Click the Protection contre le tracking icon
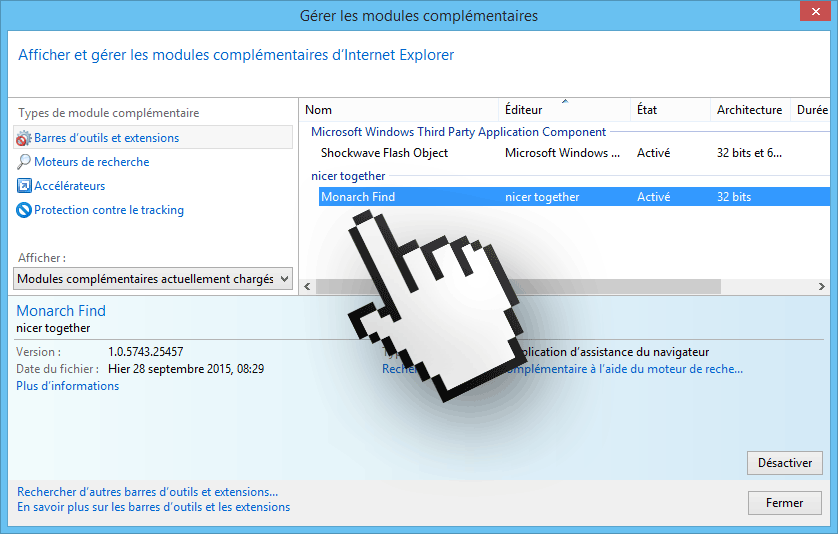 pyautogui.click(x=24, y=210)
